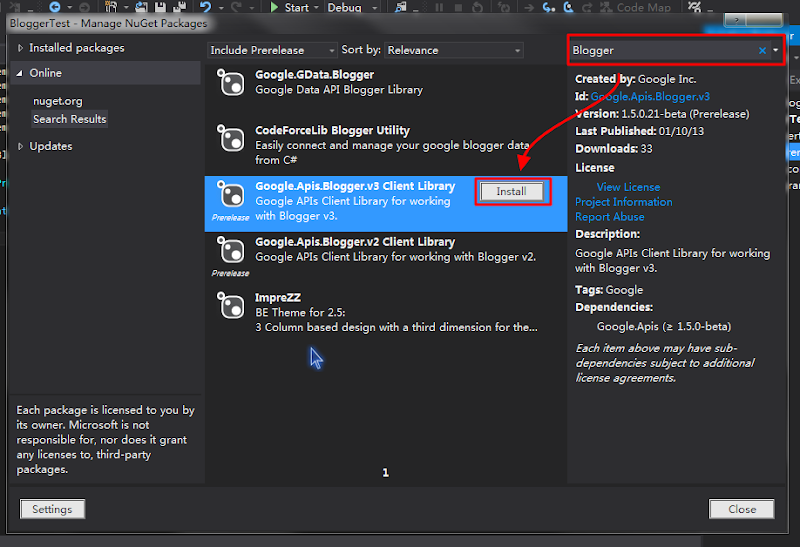Expand the Updates node
This screenshot has height=547, width=800.
[20, 146]
